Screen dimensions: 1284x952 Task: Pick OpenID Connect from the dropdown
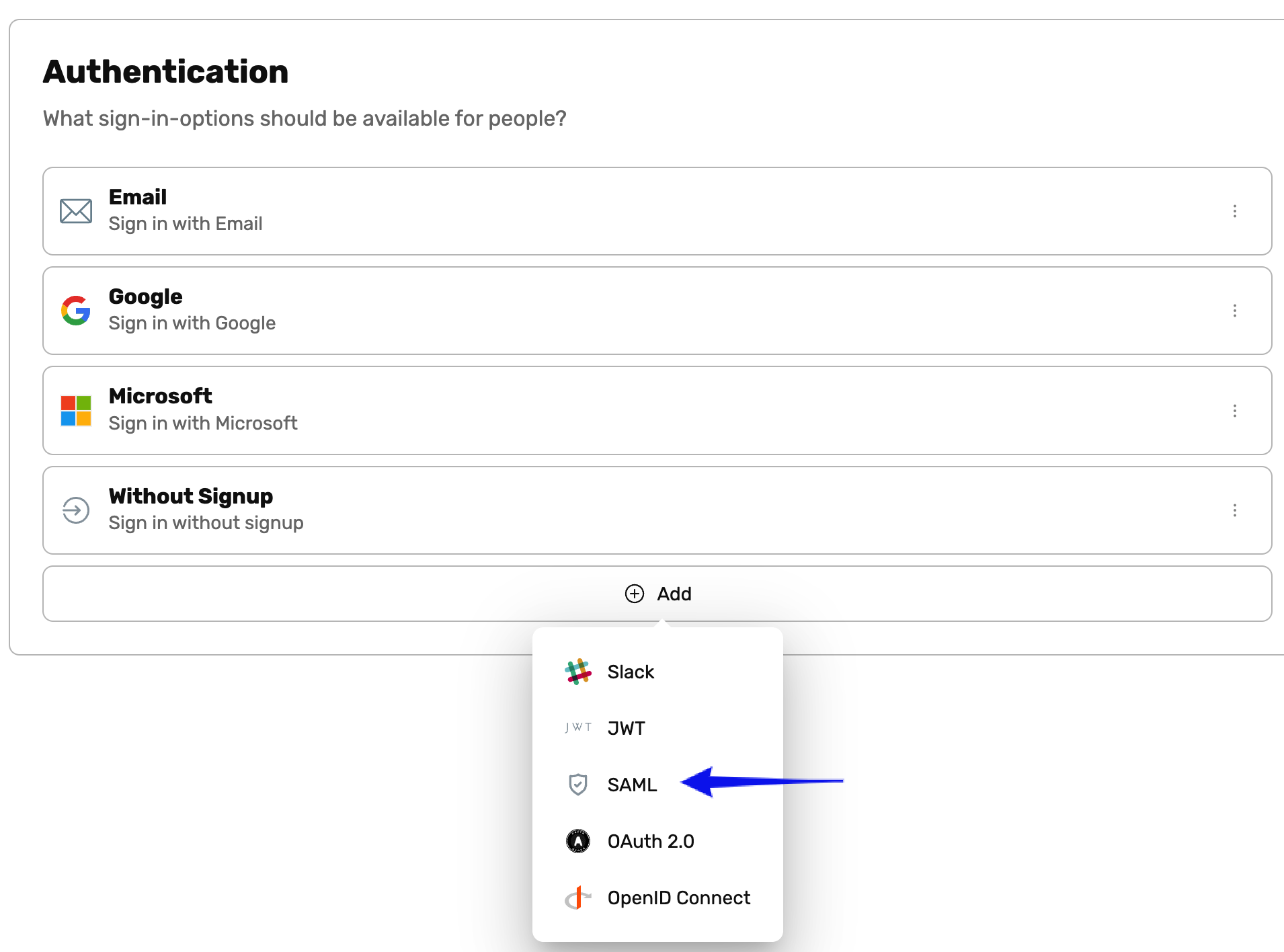[x=678, y=898]
